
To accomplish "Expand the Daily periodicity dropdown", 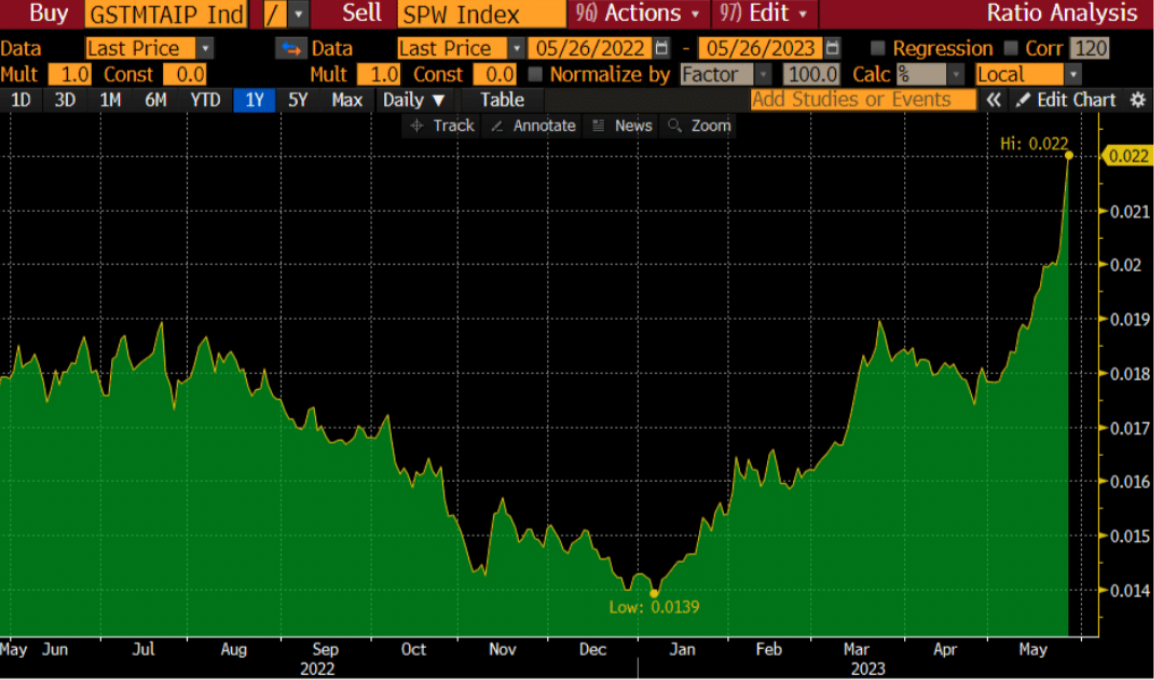I will (414, 100).
